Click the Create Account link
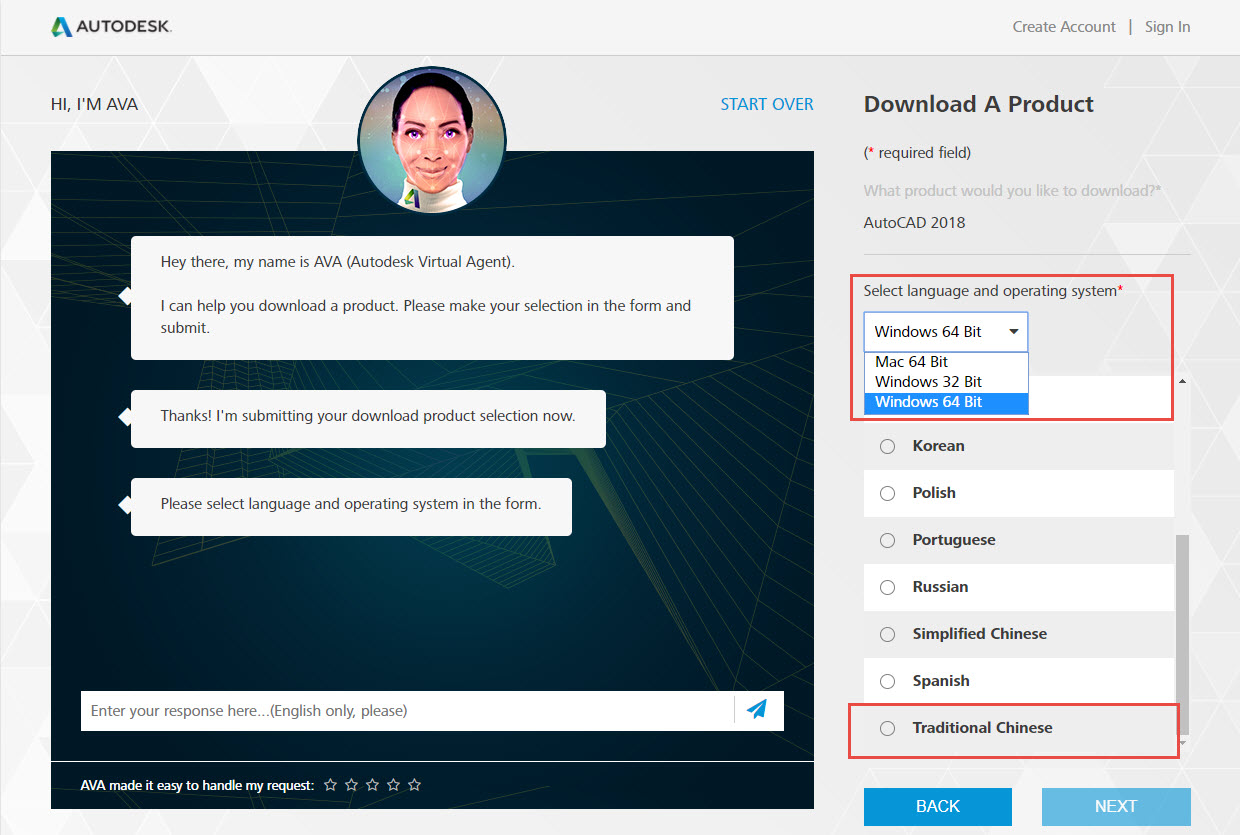Screen dimensions: 1240x835 [1064, 27]
